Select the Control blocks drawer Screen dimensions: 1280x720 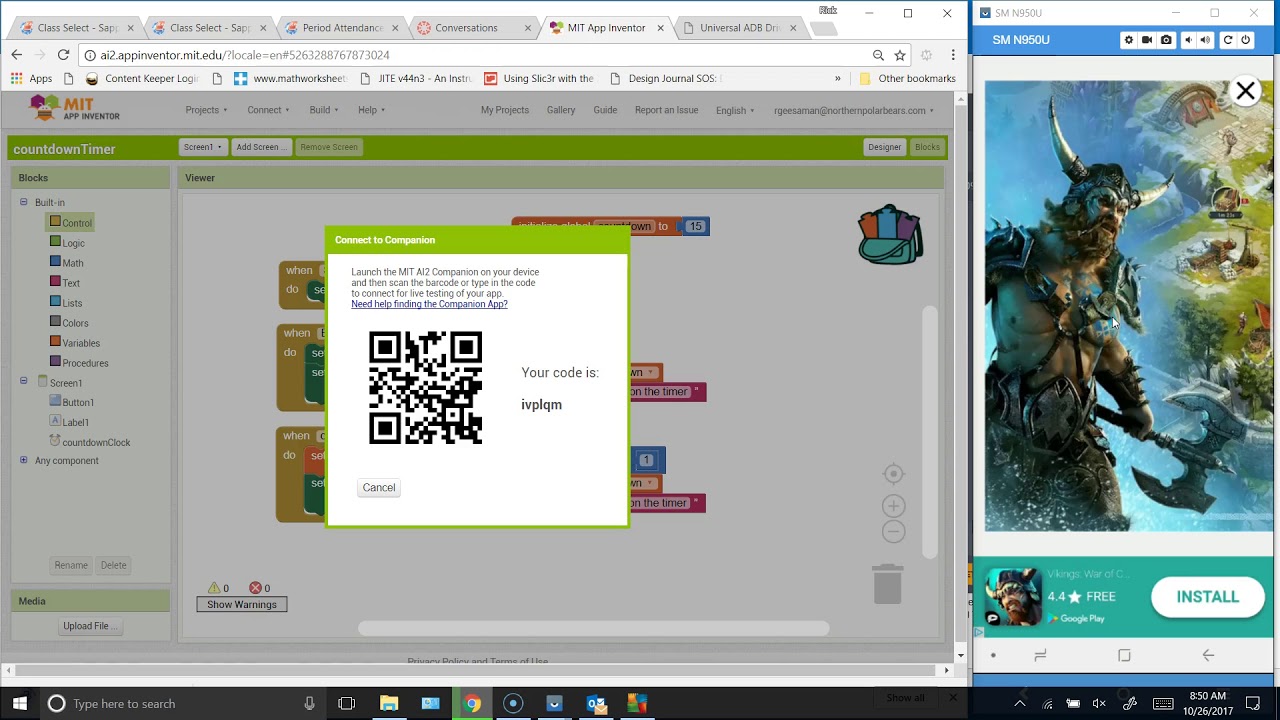tap(71, 223)
